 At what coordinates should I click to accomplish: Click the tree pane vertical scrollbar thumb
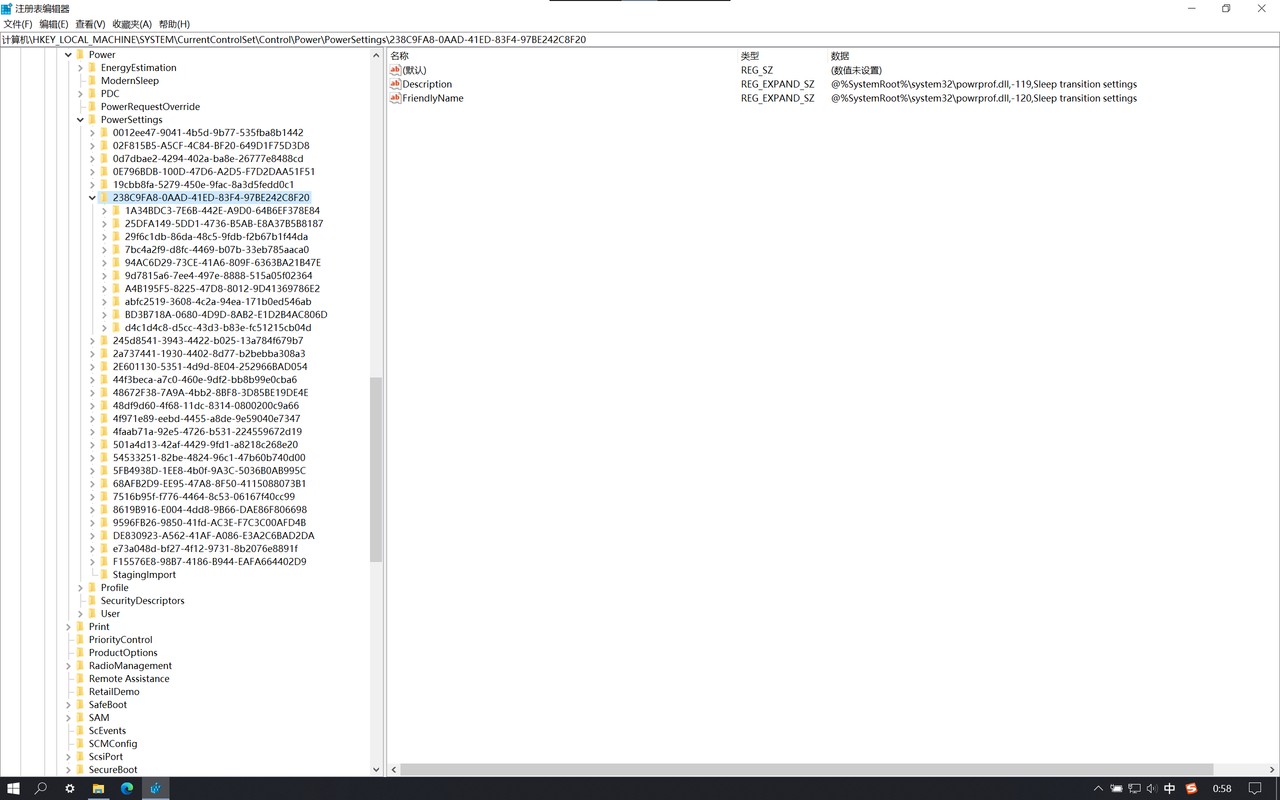pyautogui.click(x=376, y=470)
